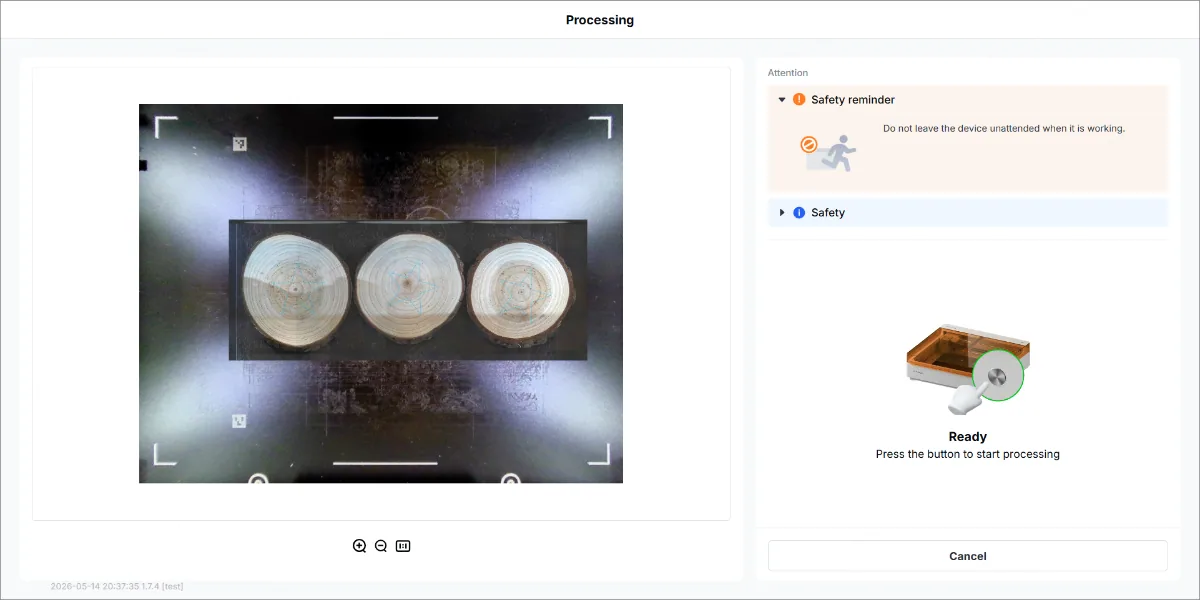
Task: Zoom out of the camera preview
Action: [x=381, y=546]
